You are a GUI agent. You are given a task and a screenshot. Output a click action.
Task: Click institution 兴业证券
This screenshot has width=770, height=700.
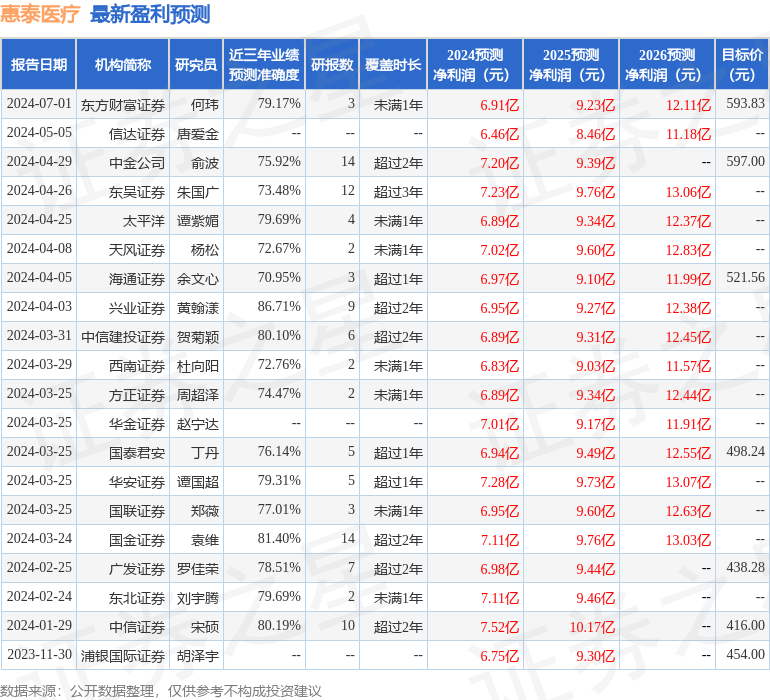tap(137, 308)
